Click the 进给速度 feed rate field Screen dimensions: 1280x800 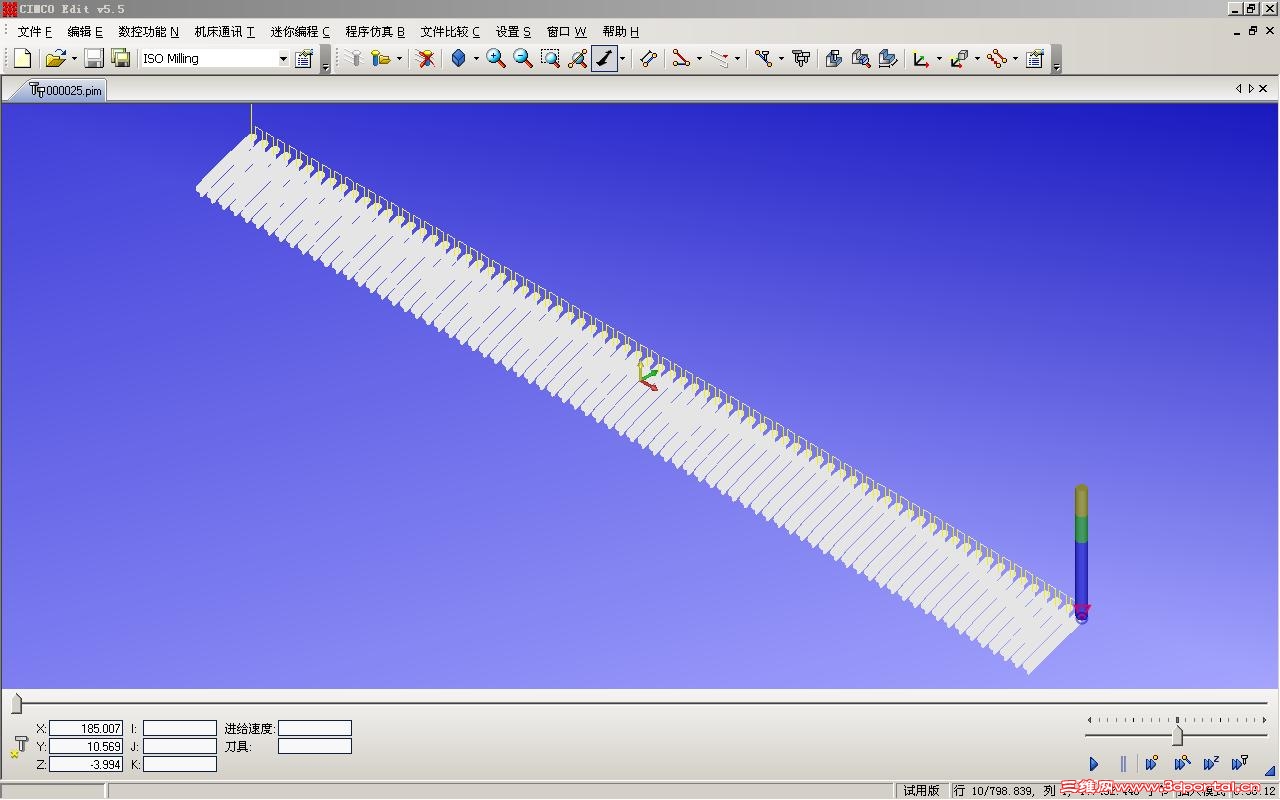(315, 728)
